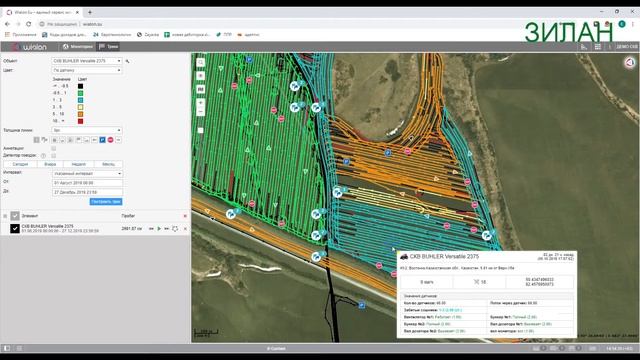Image resolution: width=640 pixels, height=360 pixels.
Task: Open the ДЕМО user menu
Action: pos(627,47)
